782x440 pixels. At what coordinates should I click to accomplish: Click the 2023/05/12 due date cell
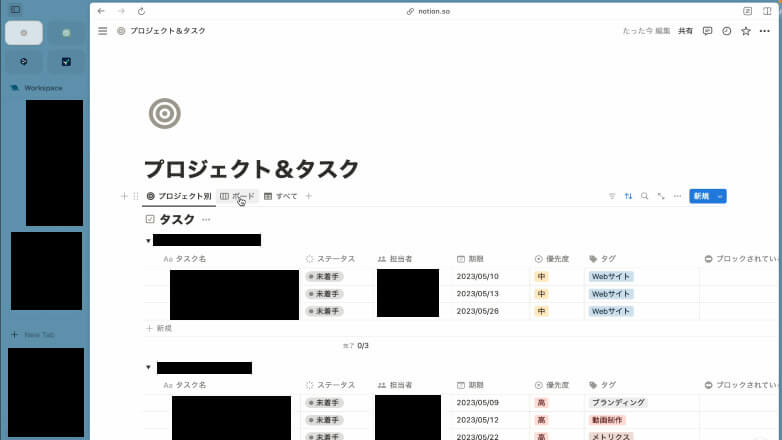coord(477,420)
